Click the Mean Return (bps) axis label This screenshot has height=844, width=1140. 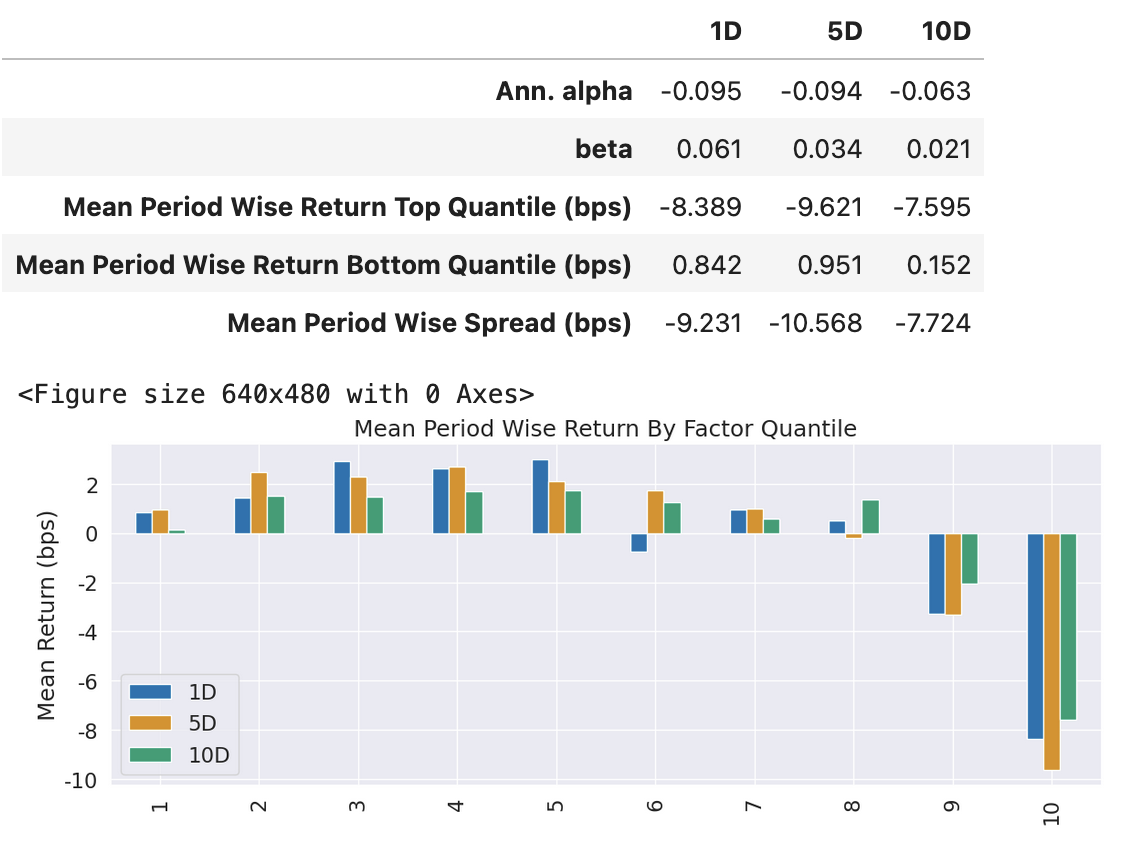46,616
